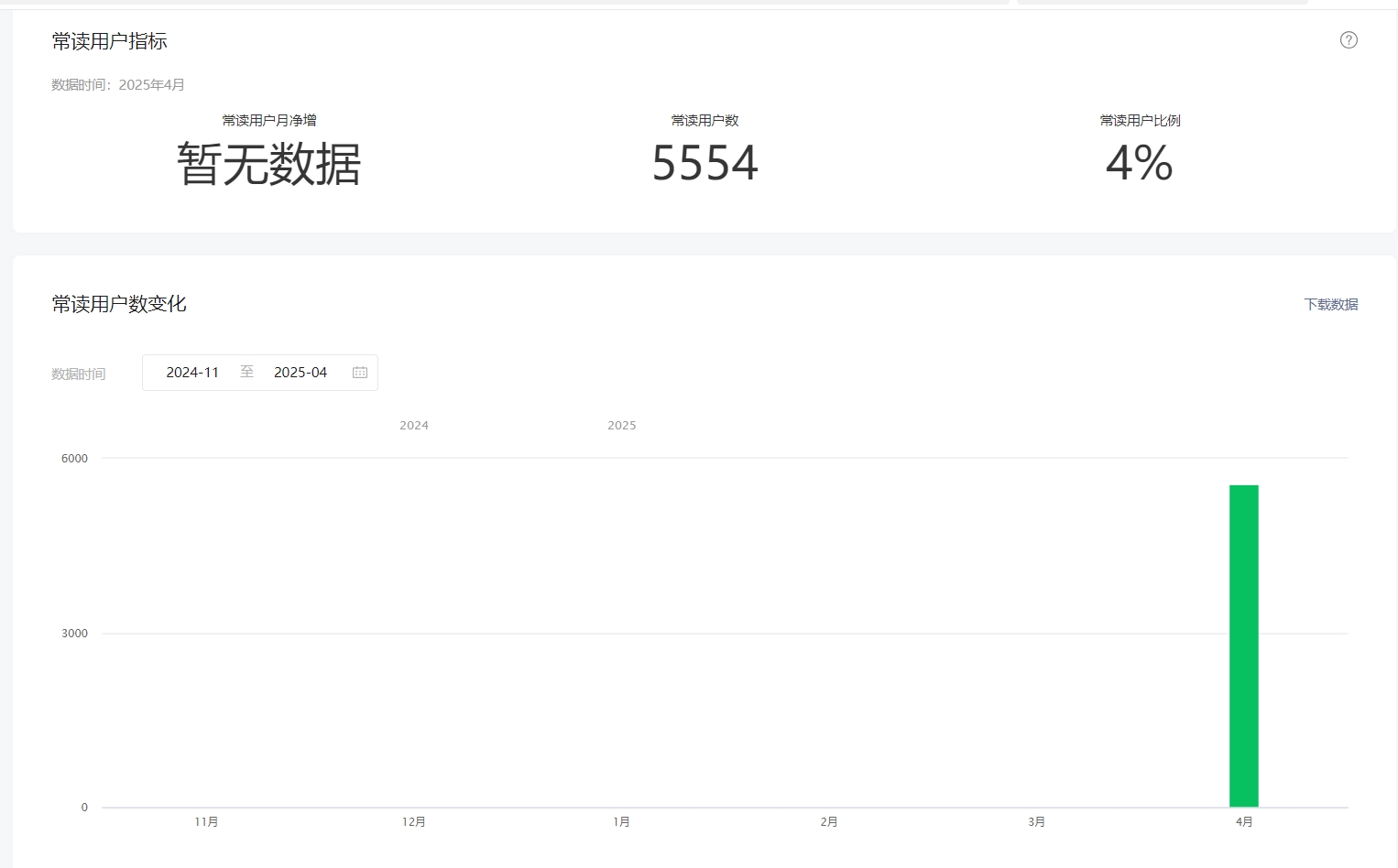Click 常读用户比例 label

pos(1140,120)
